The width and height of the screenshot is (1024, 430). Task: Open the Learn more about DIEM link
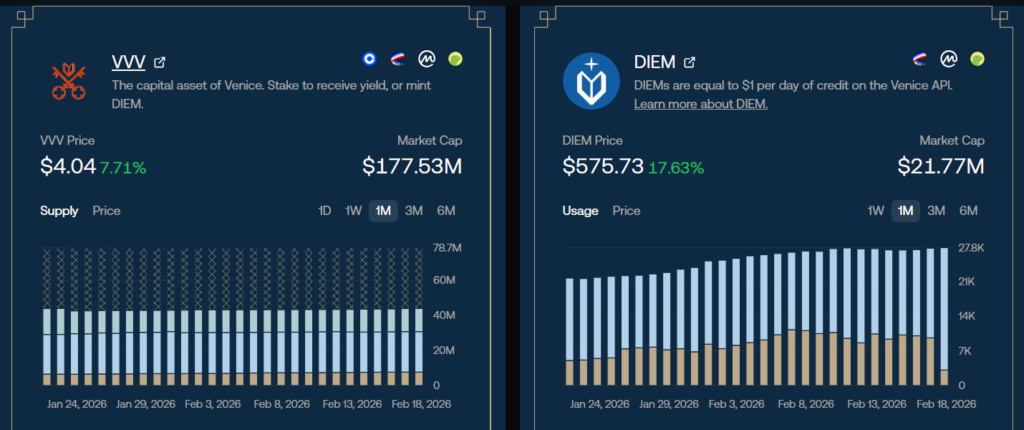(701, 104)
